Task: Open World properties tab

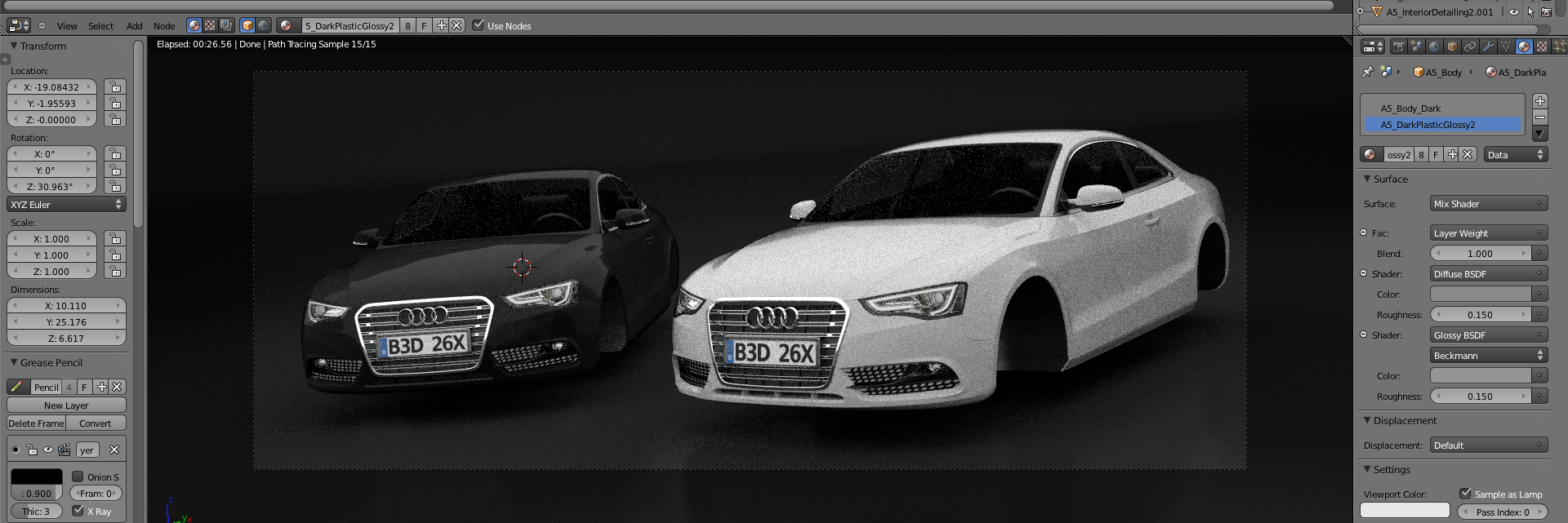Action: [1434, 47]
